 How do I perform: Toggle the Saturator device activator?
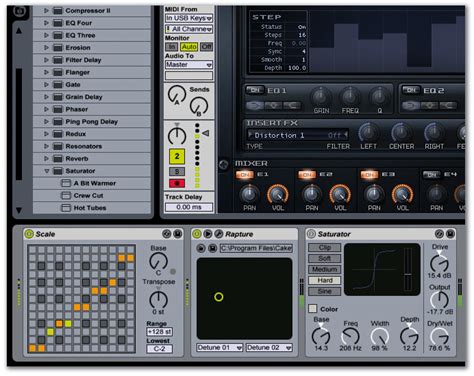tap(311, 234)
